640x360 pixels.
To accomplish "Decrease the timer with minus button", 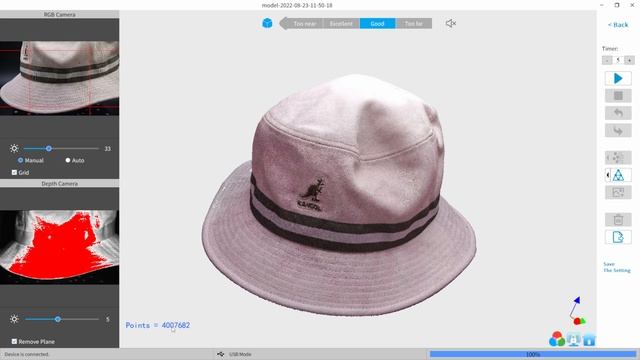I will 607,60.
